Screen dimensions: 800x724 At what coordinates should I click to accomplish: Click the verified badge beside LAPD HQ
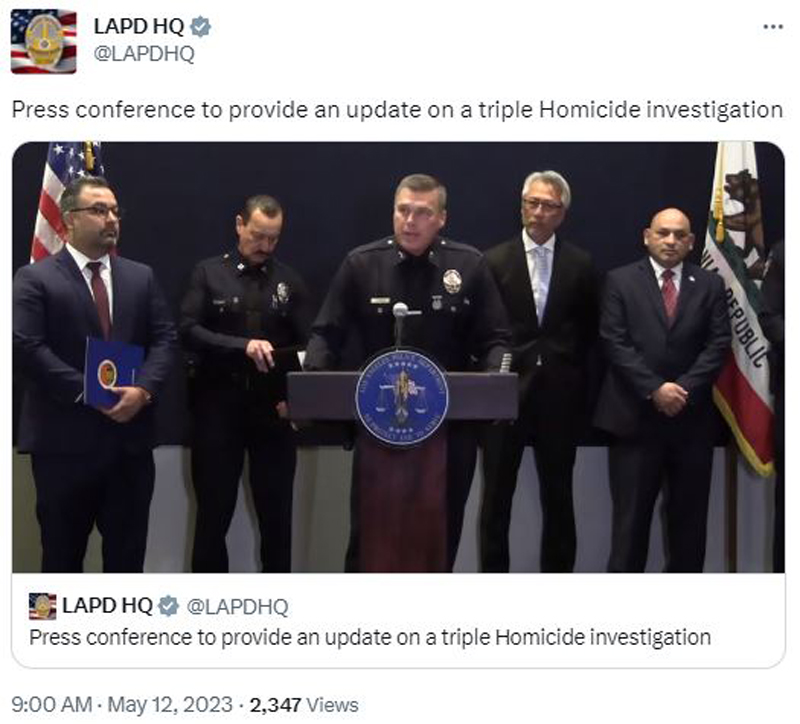point(201,27)
